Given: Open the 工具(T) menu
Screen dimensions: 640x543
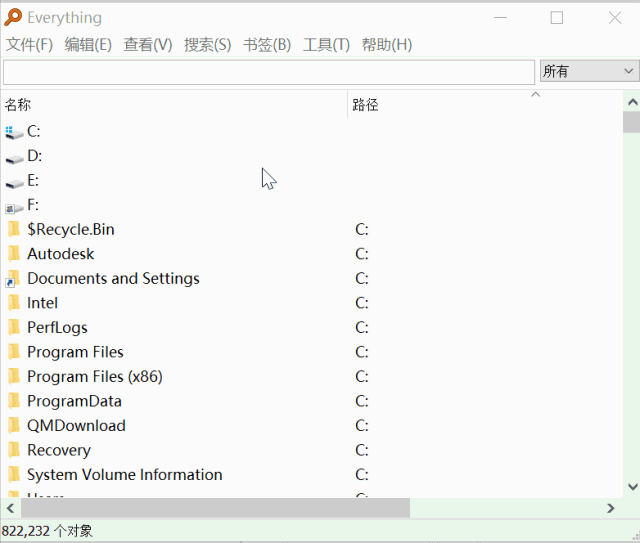Looking at the screenshot, I should coord(327,45).
